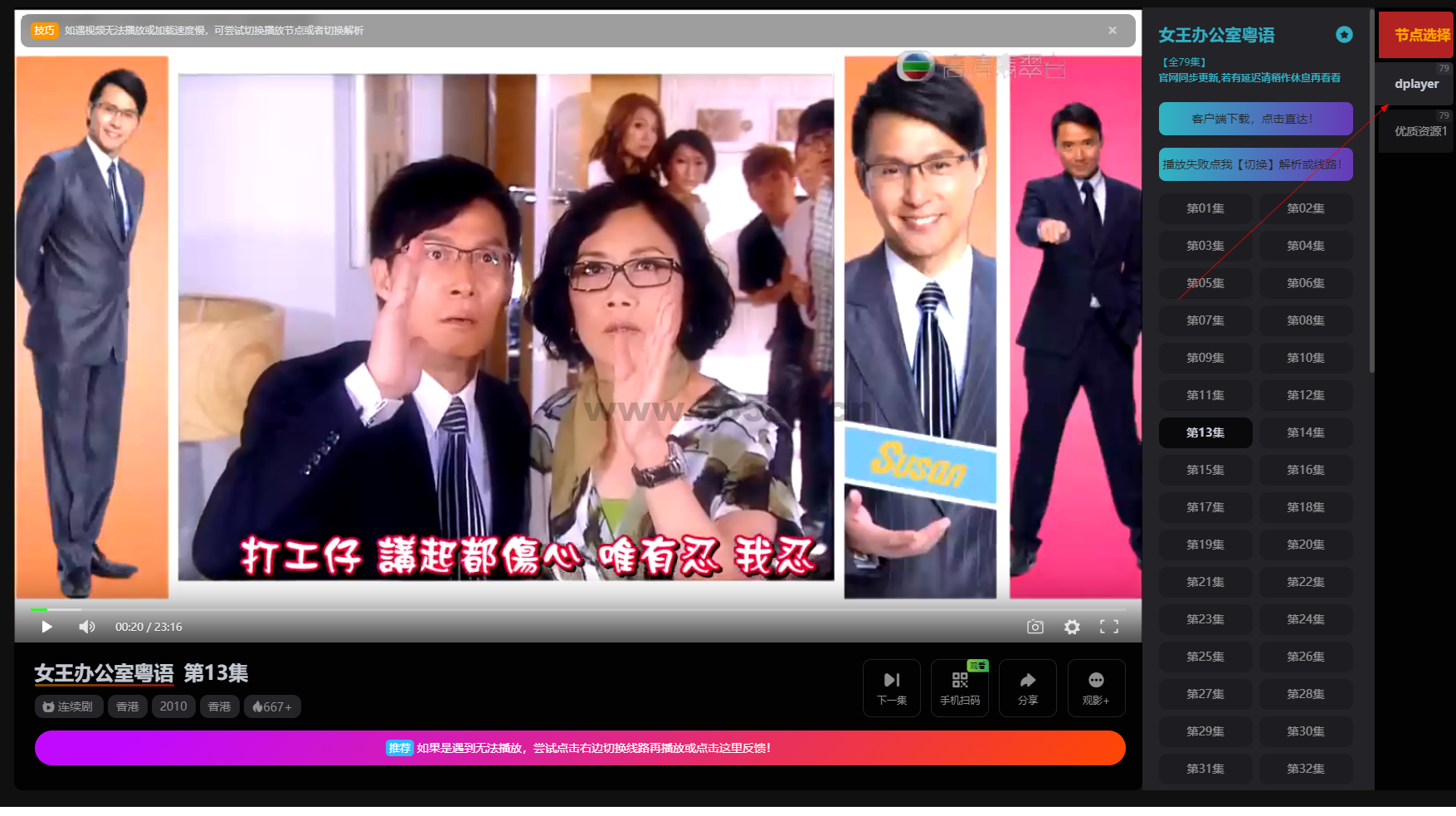Viewport: 1456px width, 816px height.
Task: Play episode 第27集
Action: pos(1205,694)
